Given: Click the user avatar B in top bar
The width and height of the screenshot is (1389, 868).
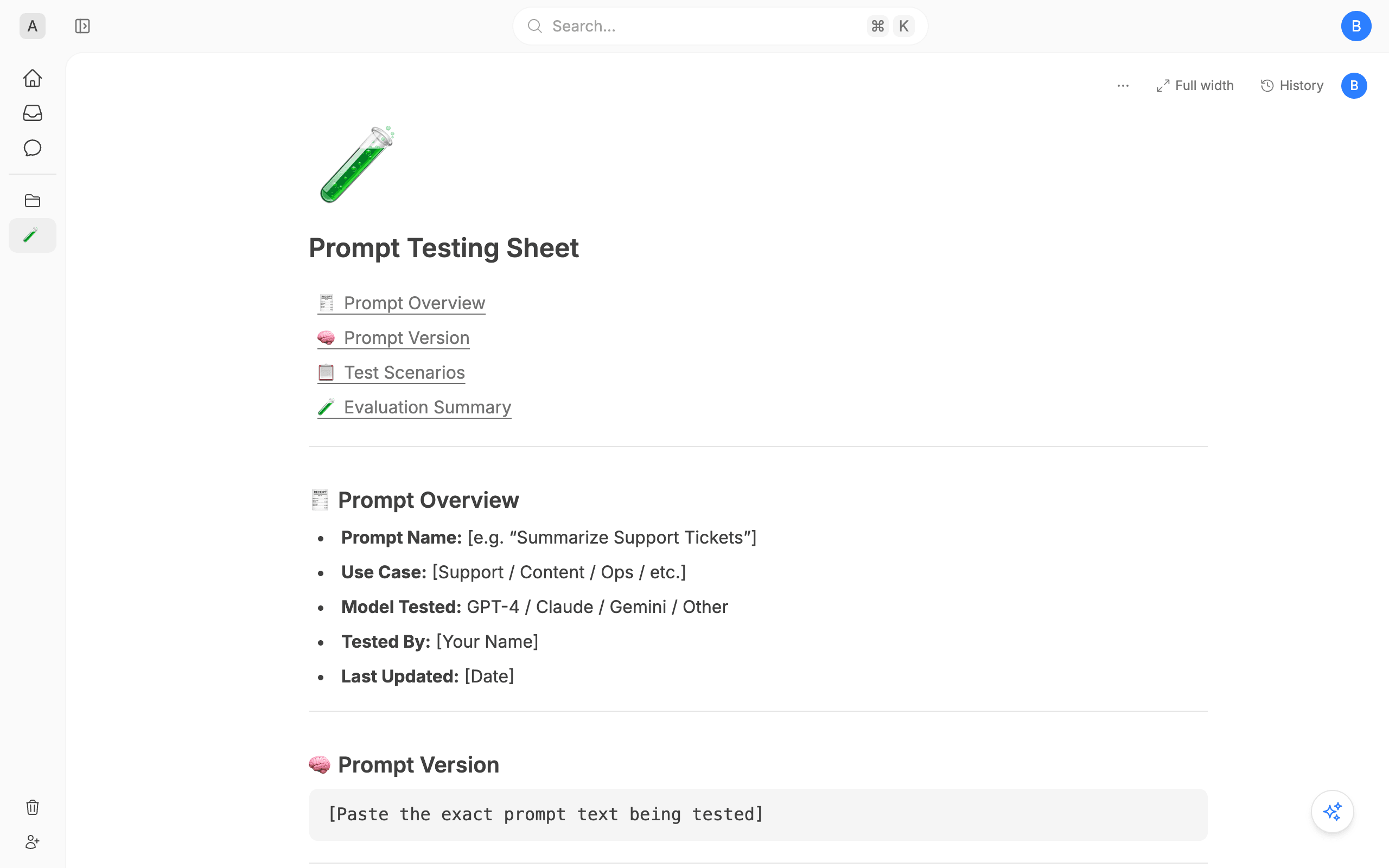Looking at the screenshot, I should [1356, 26].
